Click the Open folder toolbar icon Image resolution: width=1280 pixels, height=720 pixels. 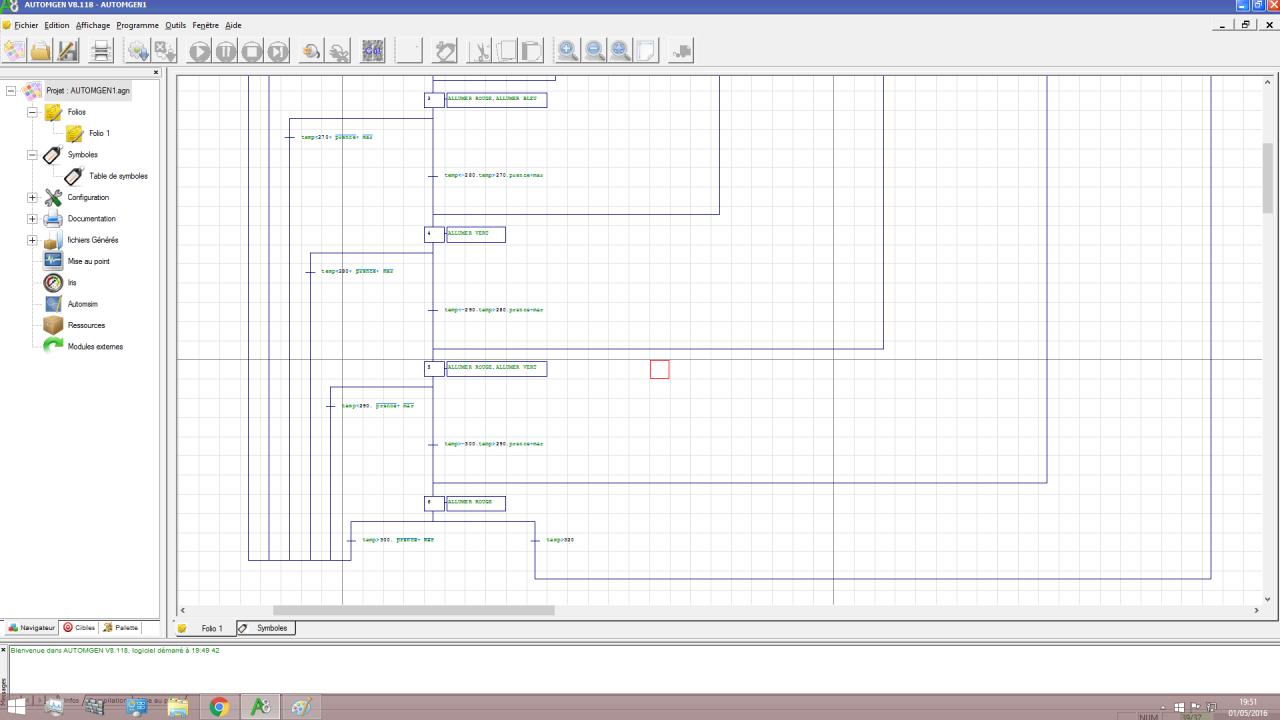click(x=41, y=50)
